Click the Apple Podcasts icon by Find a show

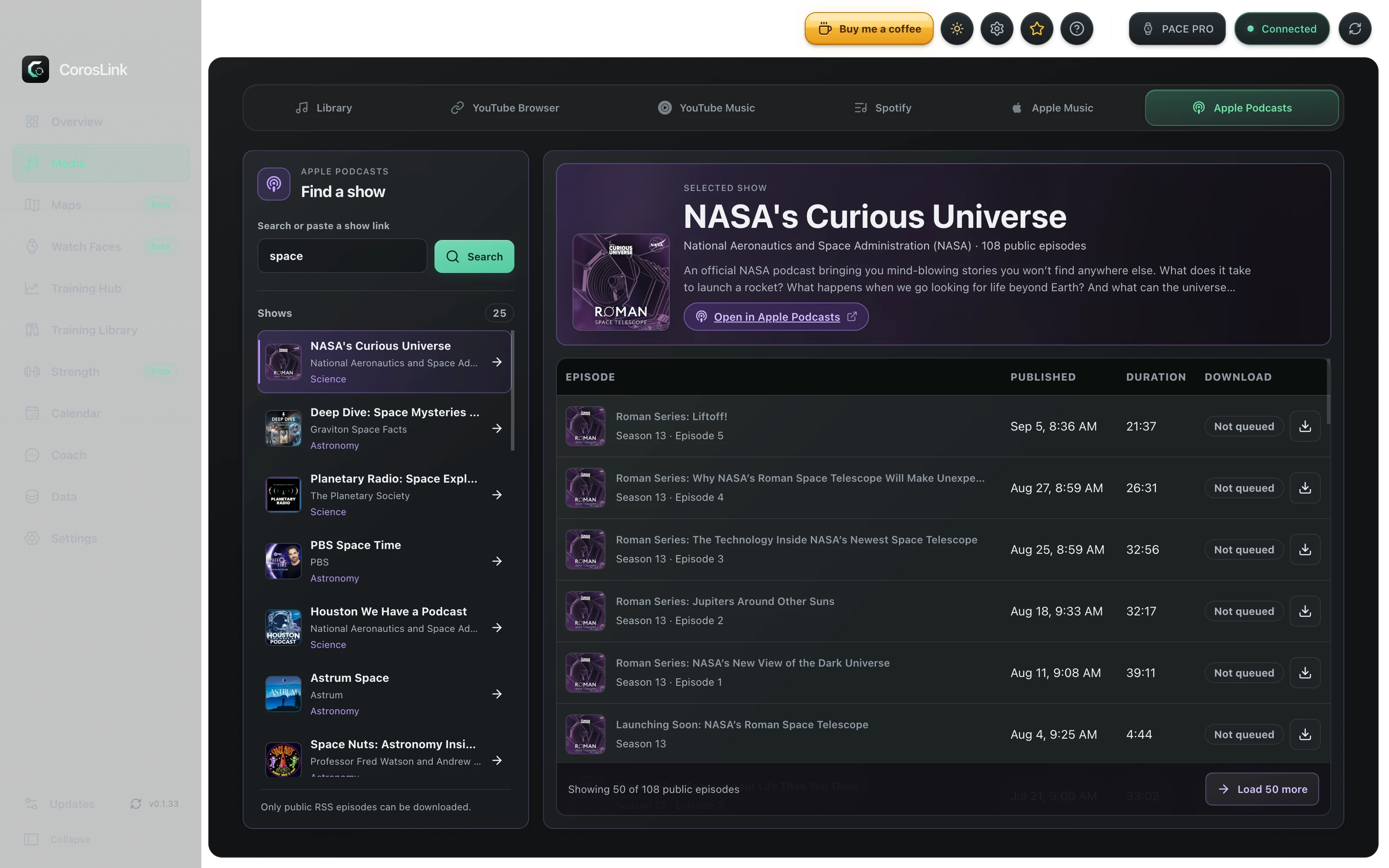point(274,184)
